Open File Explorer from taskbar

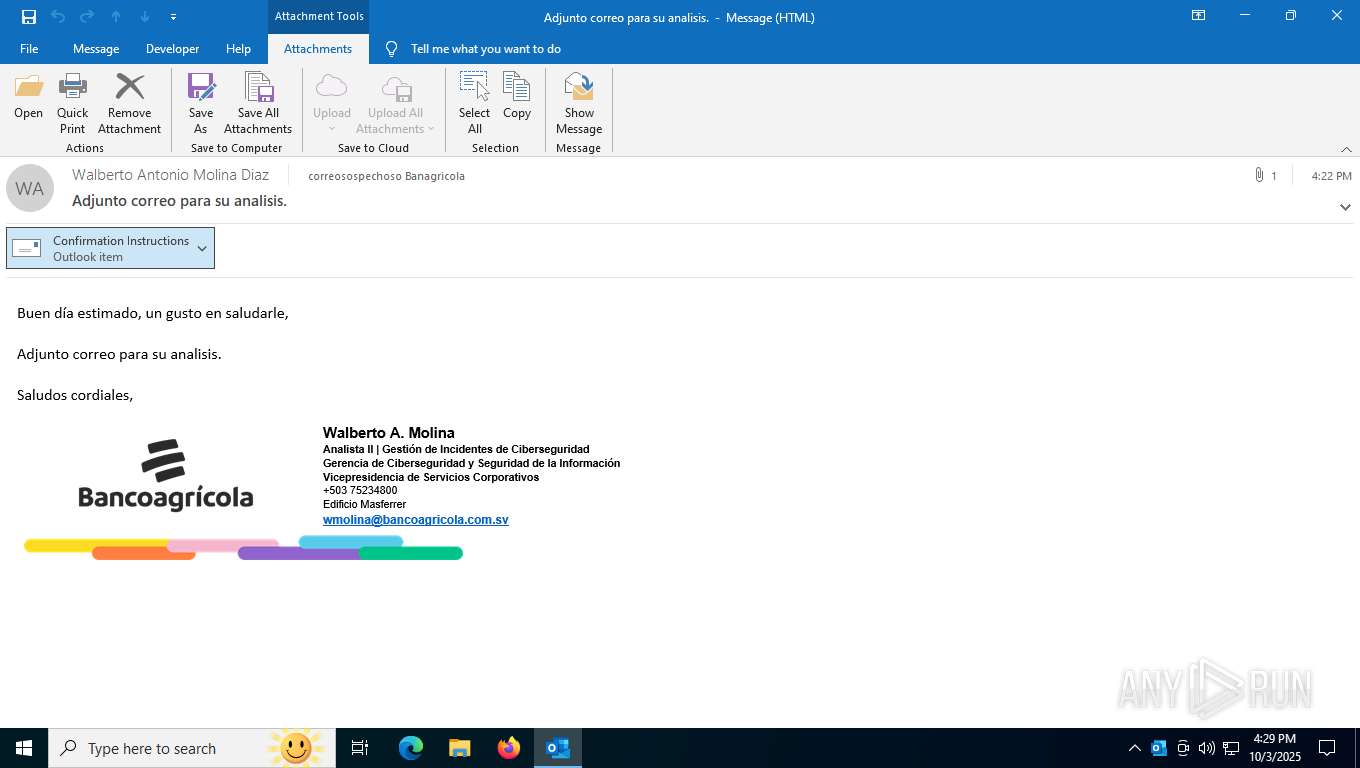[x=460, y=748]
